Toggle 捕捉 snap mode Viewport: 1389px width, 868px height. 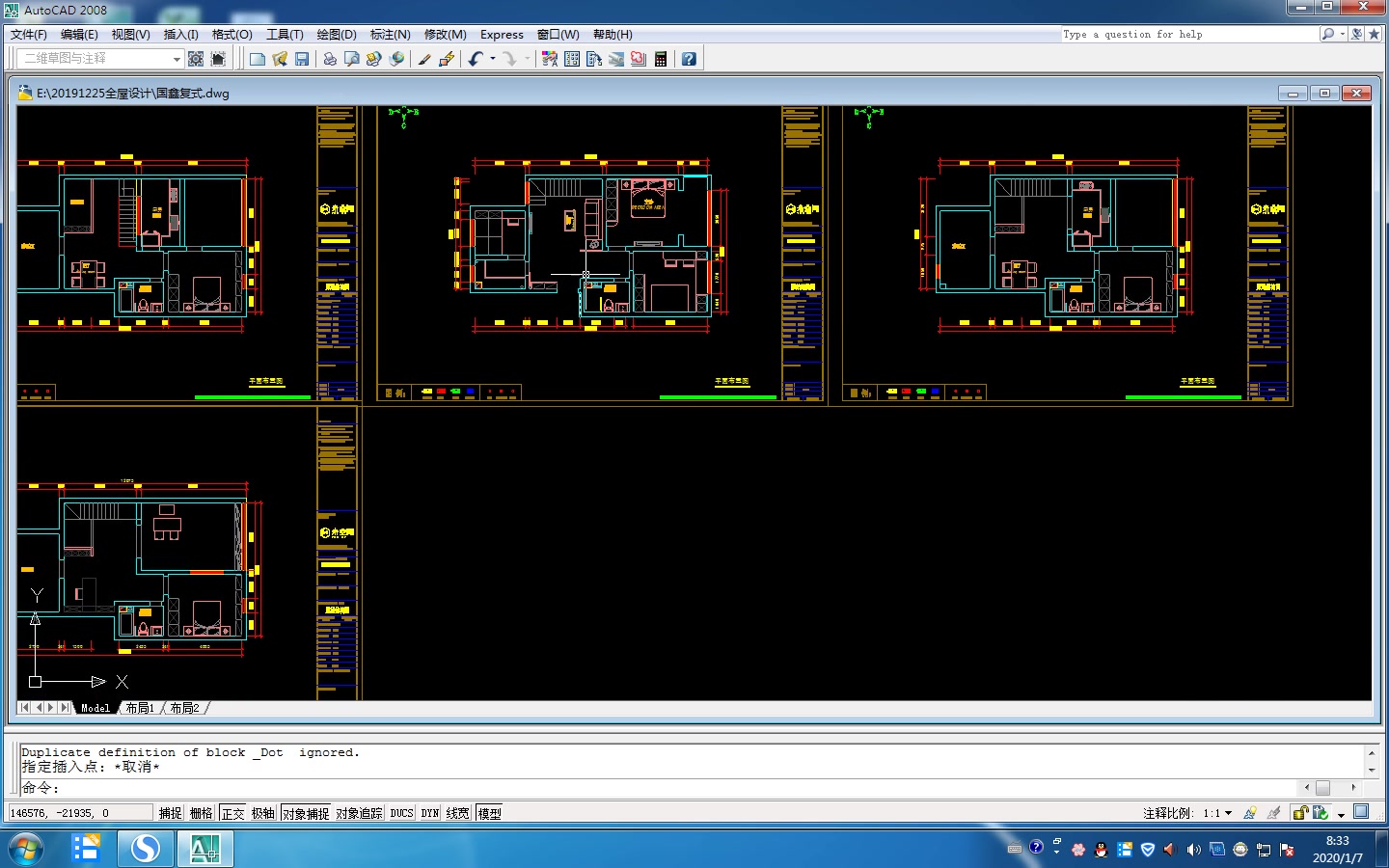(x=171, y=813)
